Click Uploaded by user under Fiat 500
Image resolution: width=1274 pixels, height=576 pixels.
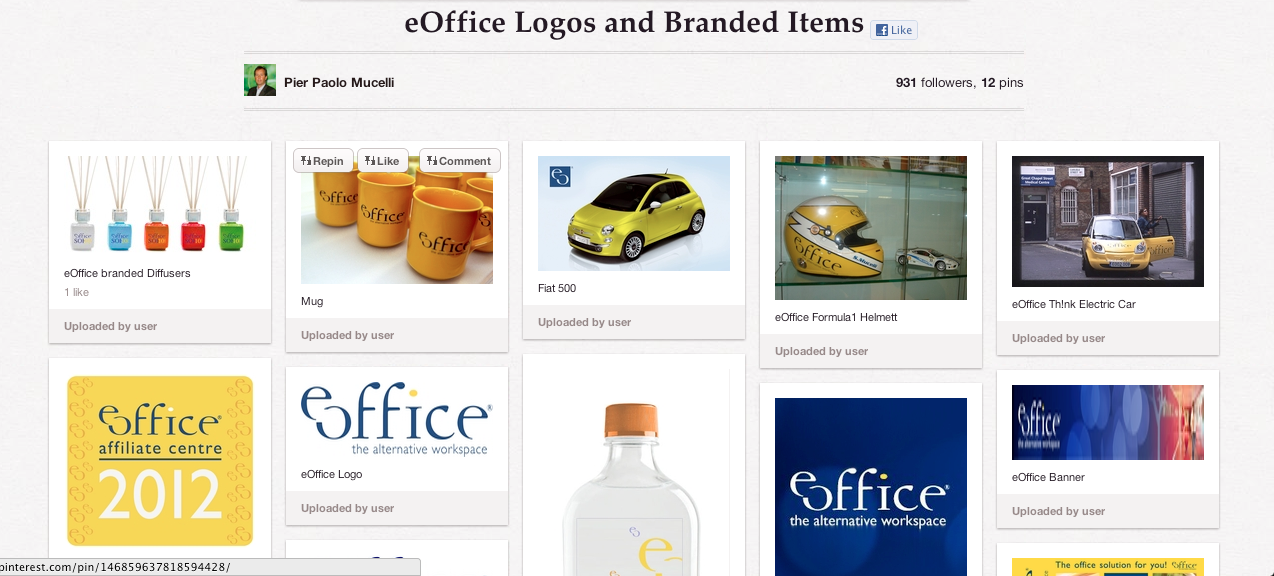584,322
